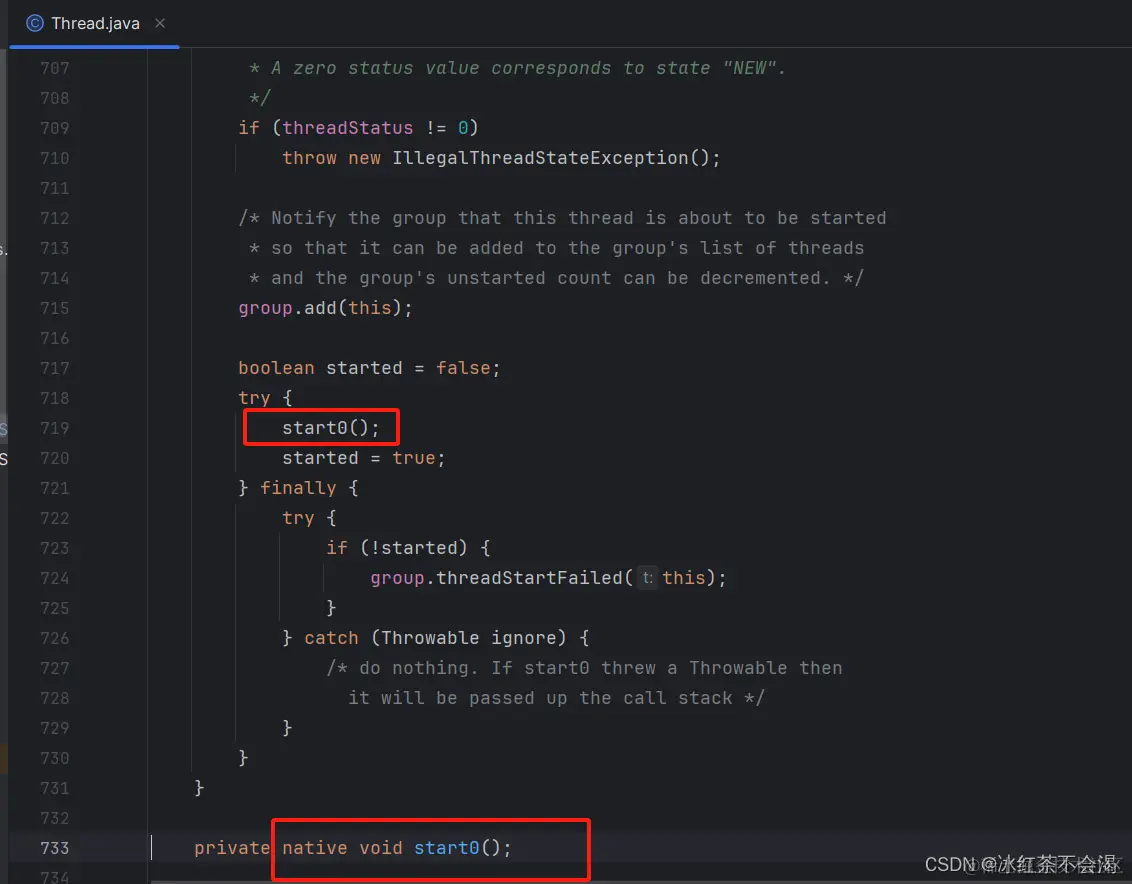Click 'it will be passed up' comment line
Screen dimensions: 1132x884
coord(556,698)
